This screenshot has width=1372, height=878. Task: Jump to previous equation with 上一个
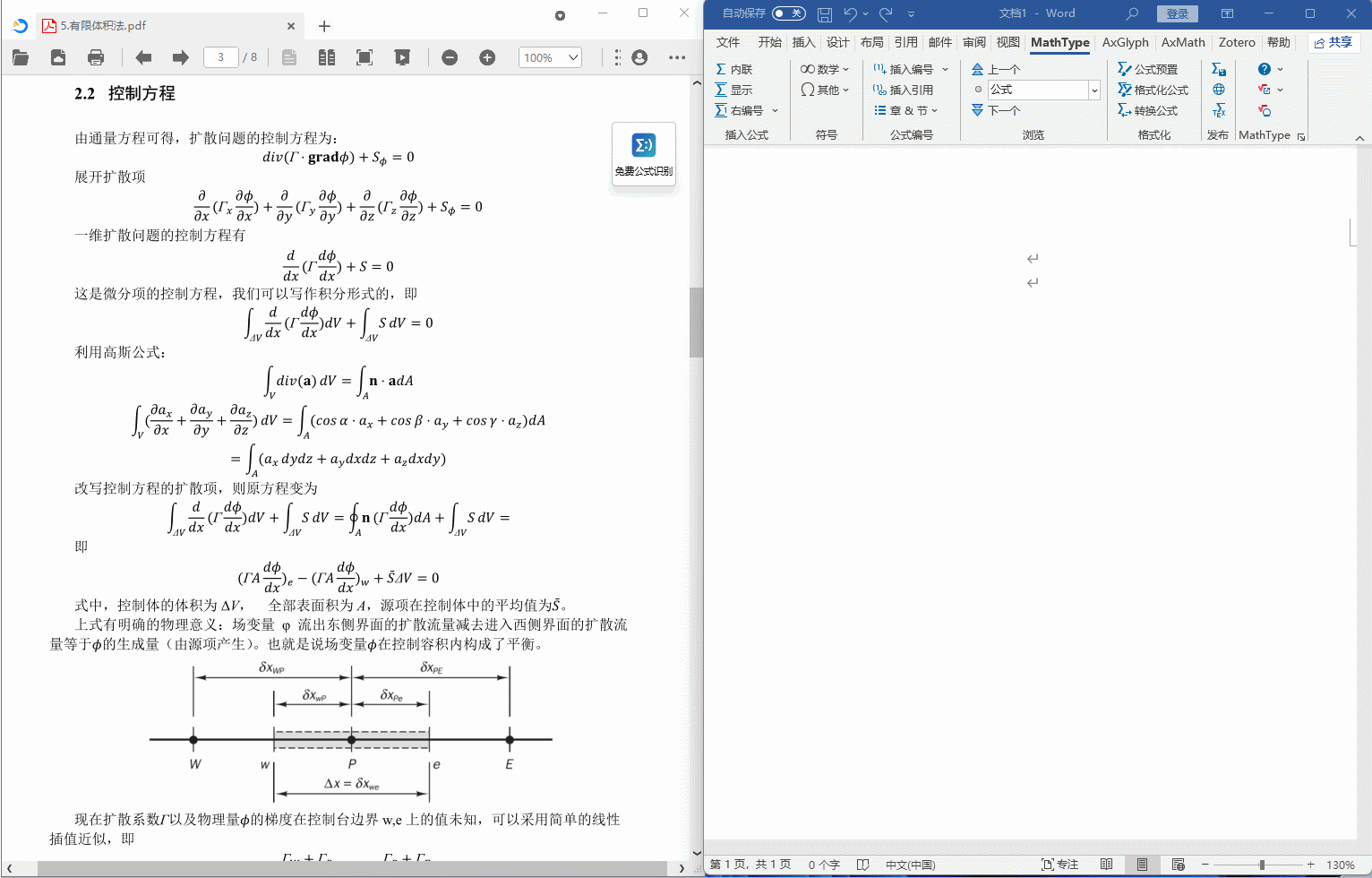click(996, 69)
